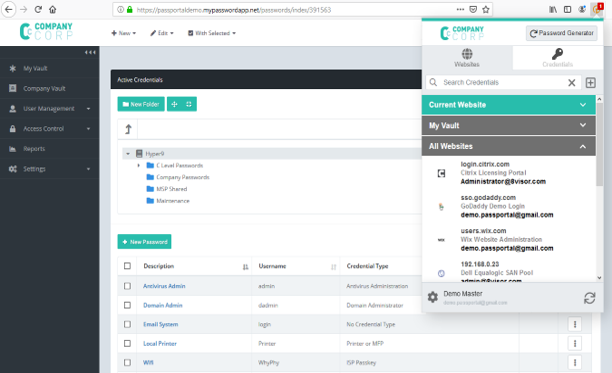Click the Search Credentials input field
The image size is (612, 373).
point(503,82)
